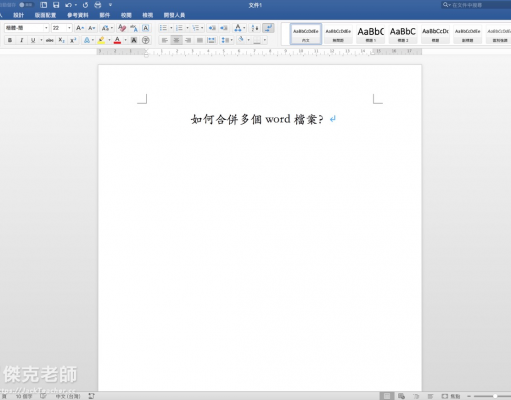Click the Print icon in title bar

pos(98,5)
